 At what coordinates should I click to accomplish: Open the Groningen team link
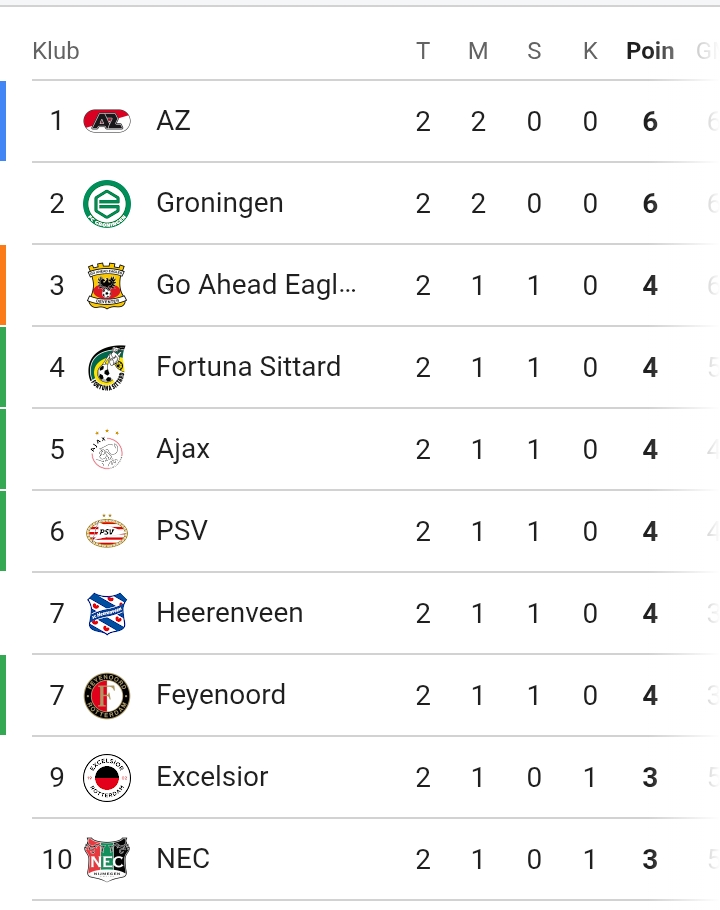tap(220, 203)
